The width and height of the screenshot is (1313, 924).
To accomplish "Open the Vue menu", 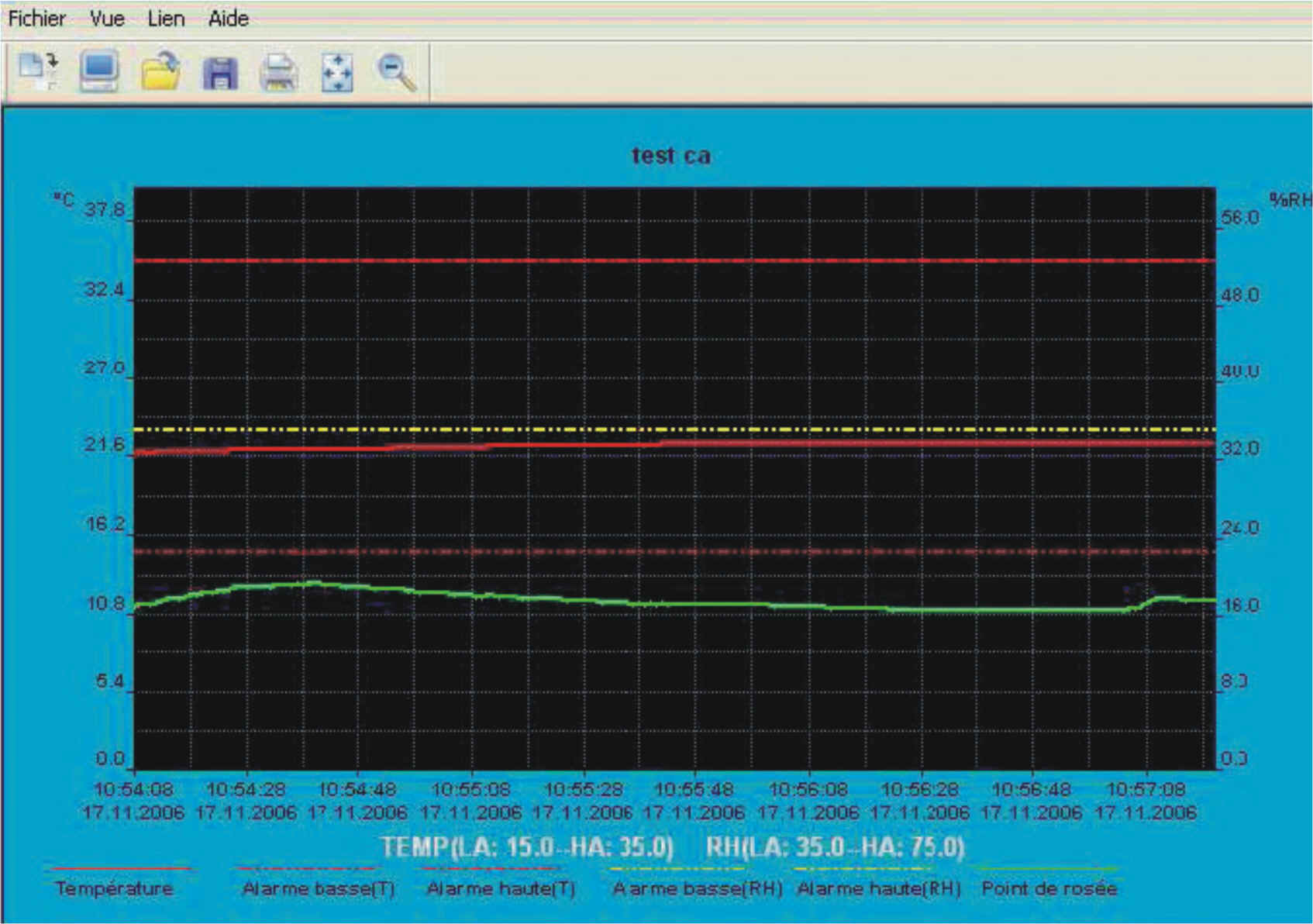I will (107, 19).
